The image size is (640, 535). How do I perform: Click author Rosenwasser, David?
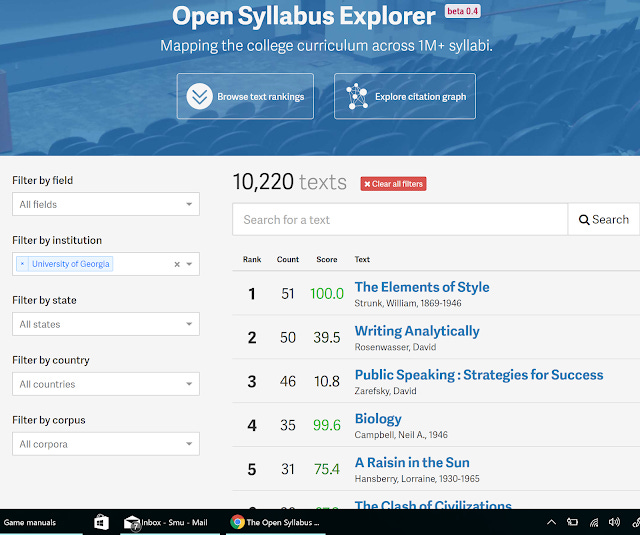coord(395,347)
